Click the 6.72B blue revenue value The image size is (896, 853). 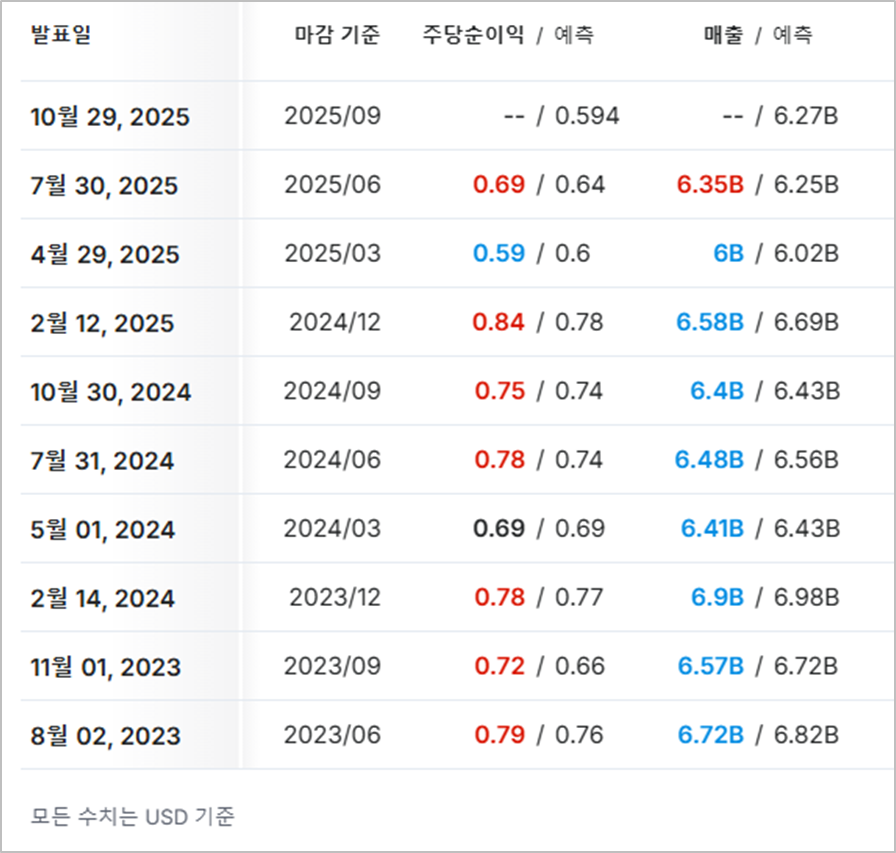[711, 735]
